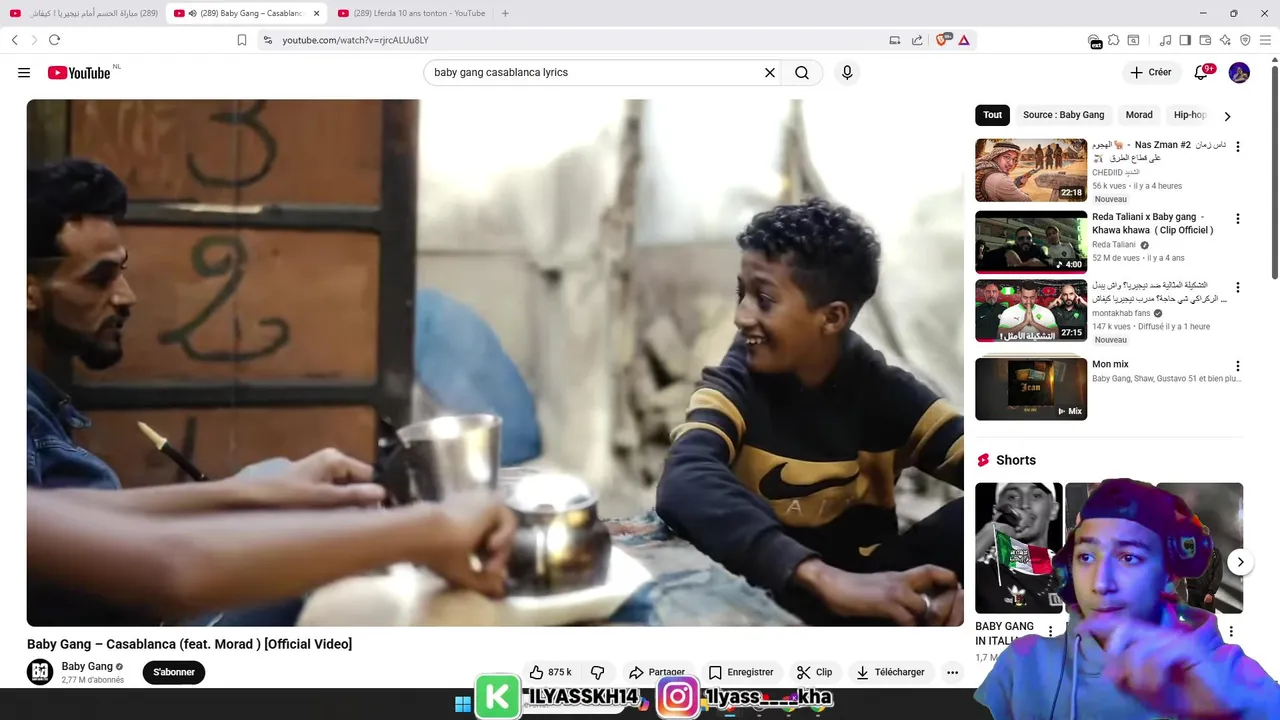Open the Baby Gang channel name link

point(87,666)
